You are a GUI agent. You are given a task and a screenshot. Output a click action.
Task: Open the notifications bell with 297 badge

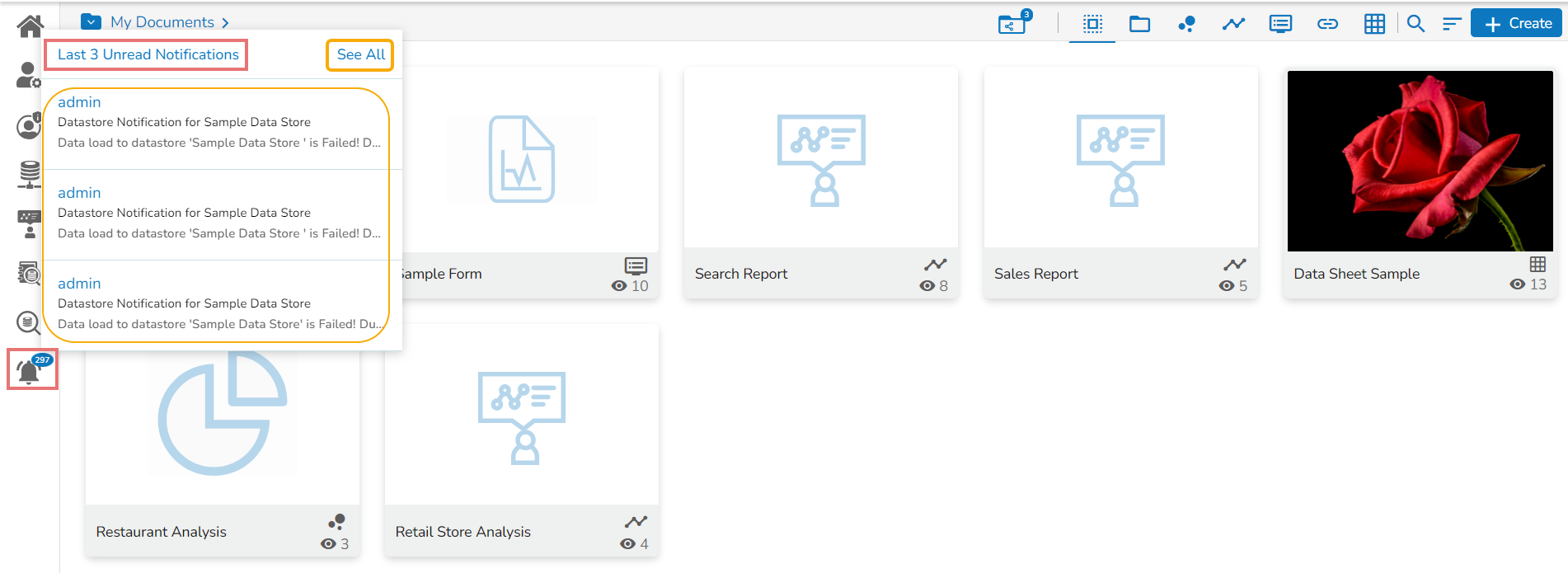31,371
